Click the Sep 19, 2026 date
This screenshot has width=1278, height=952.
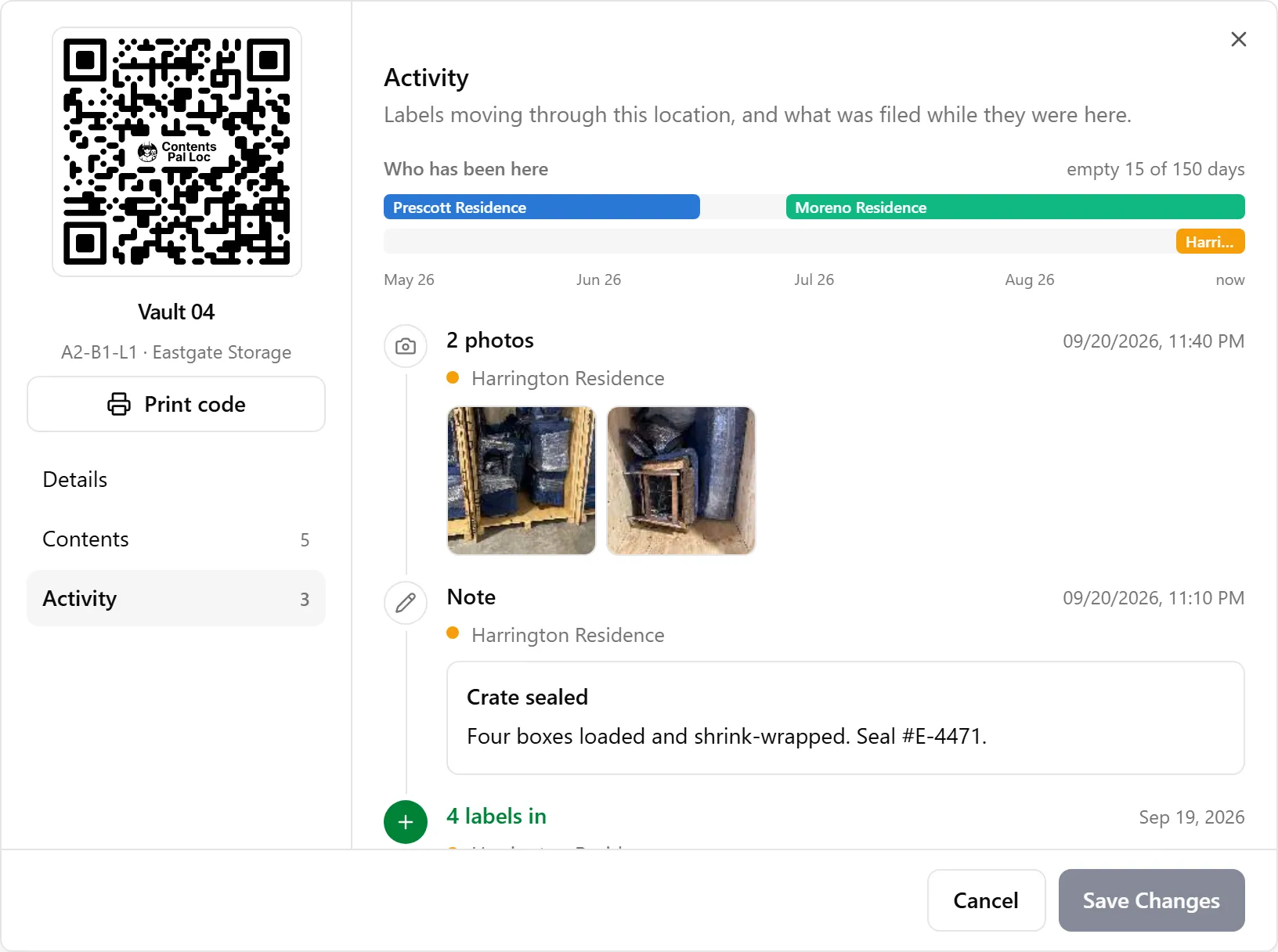click(1192, 817)
